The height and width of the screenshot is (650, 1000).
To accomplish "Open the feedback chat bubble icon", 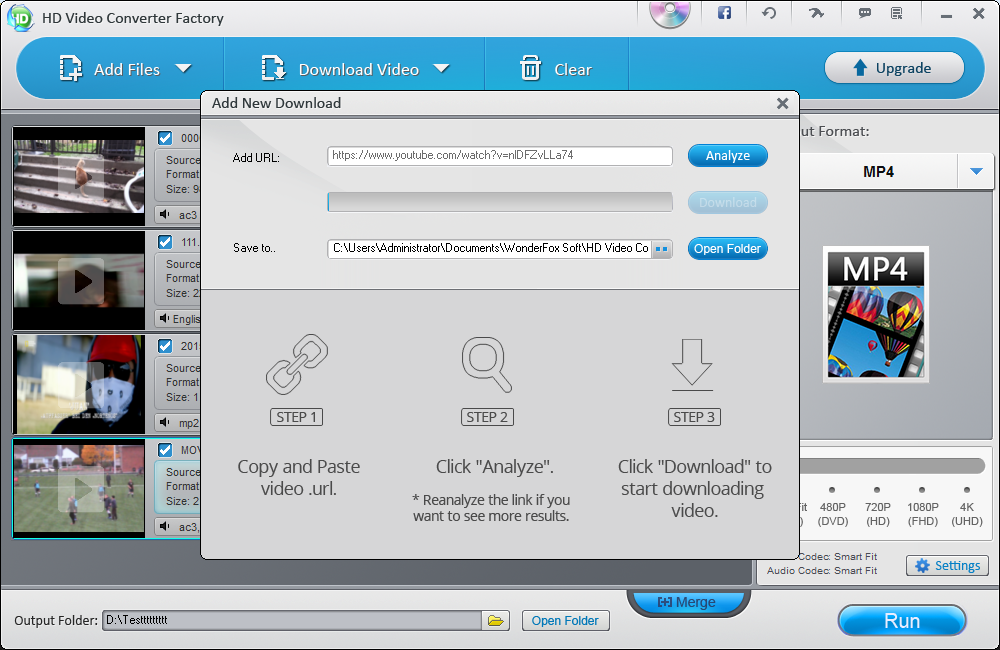I will tap(865, 13).
